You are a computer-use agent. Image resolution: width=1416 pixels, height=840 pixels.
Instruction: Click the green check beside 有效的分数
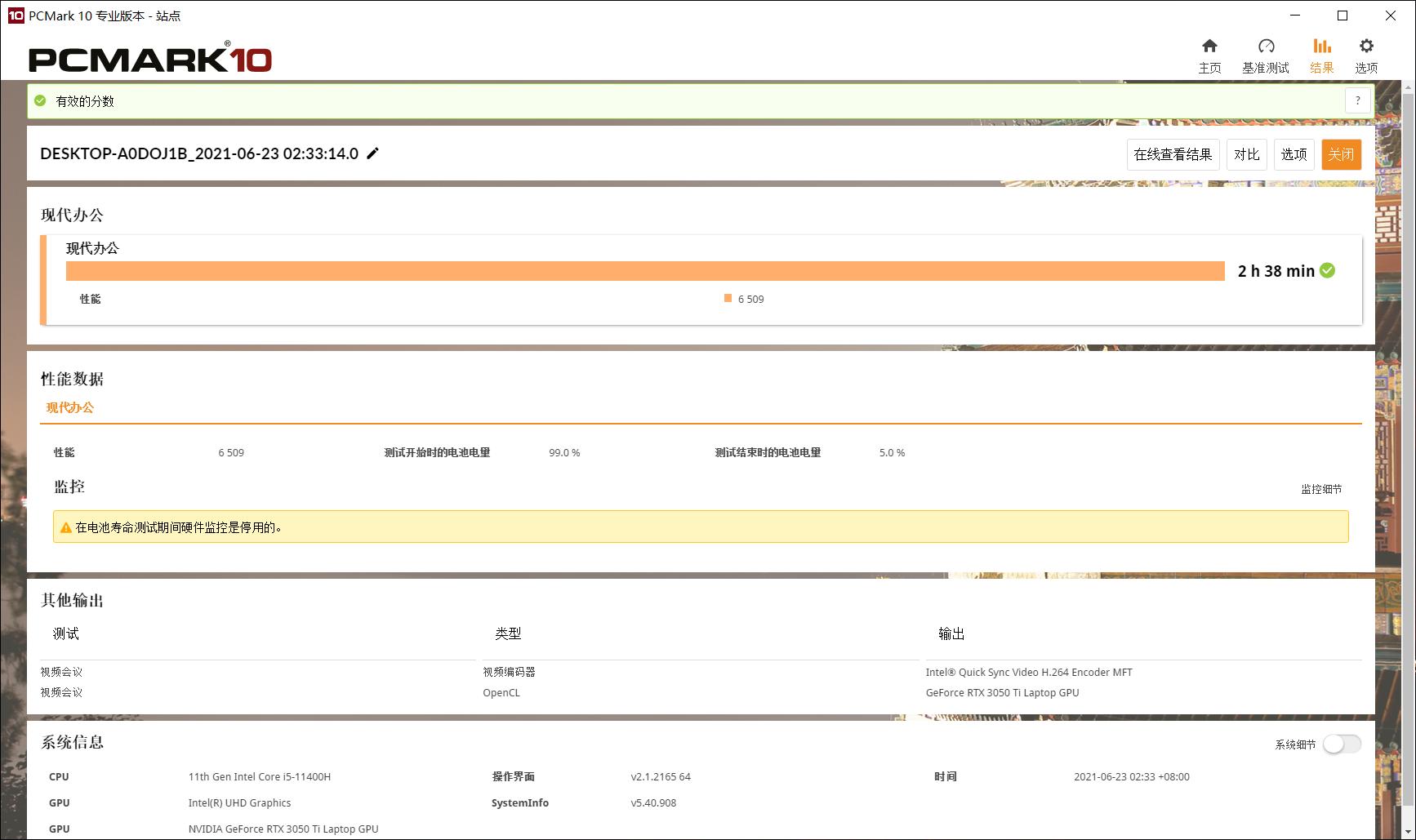coord(38,101)
